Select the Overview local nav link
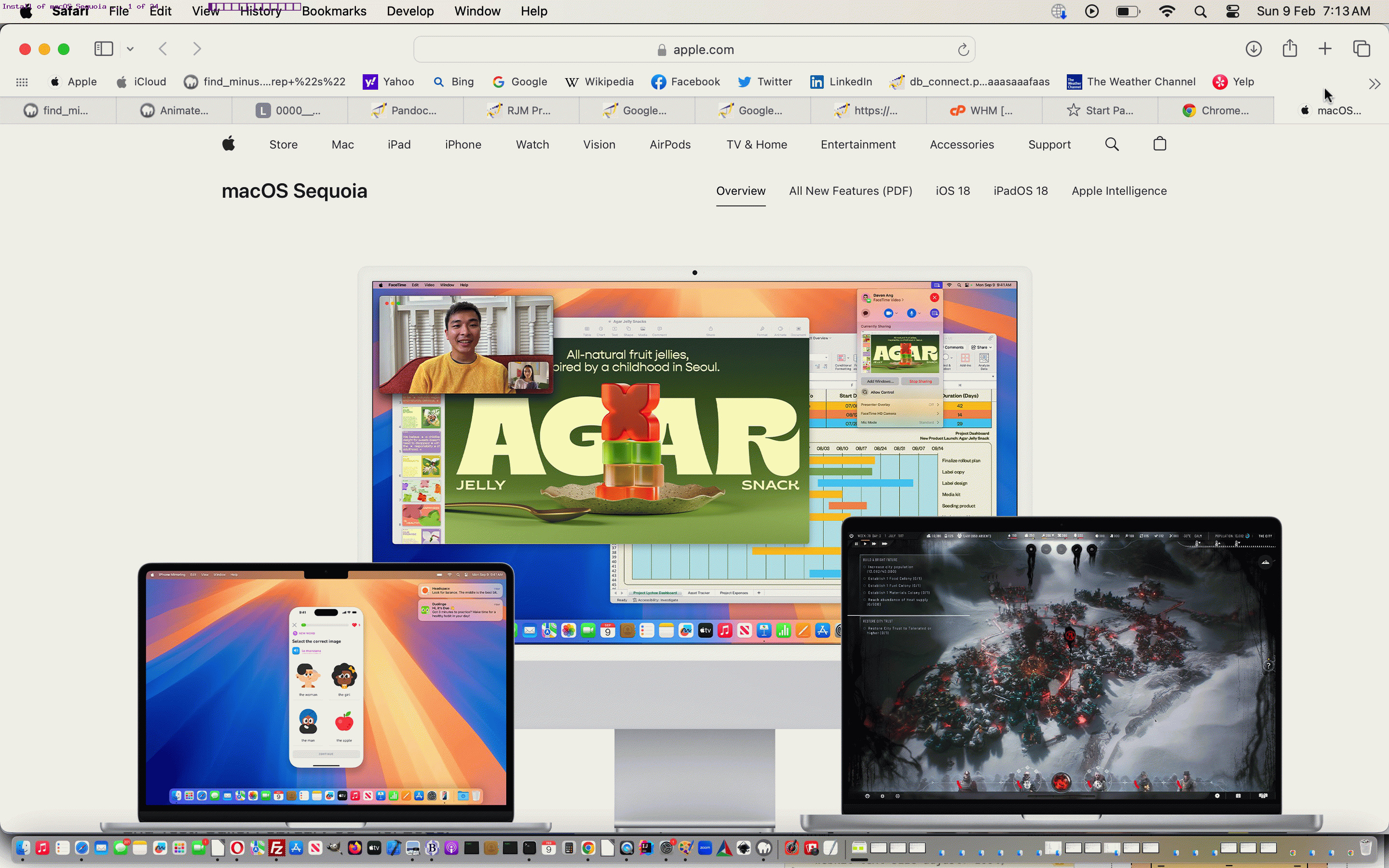Image resolution: width=1389 pixels, height=868 pixels. 740,191
